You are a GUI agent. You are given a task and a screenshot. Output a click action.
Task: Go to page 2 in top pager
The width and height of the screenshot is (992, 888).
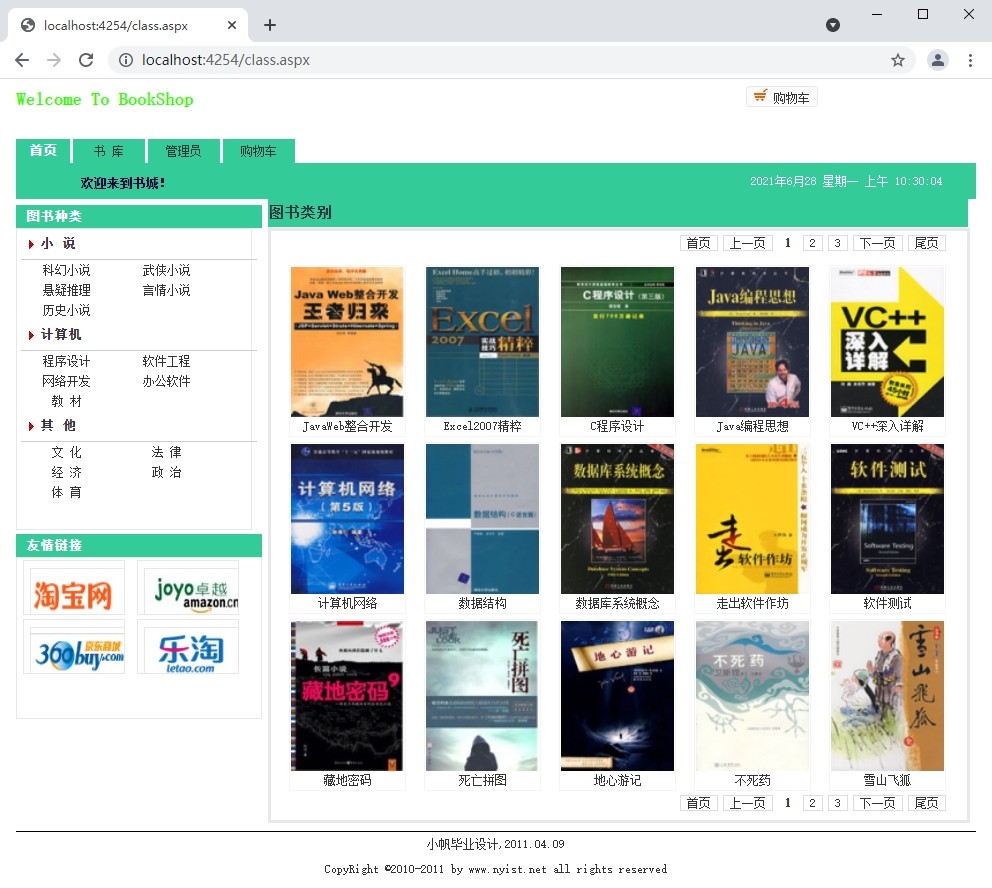(x=812, y=244)
